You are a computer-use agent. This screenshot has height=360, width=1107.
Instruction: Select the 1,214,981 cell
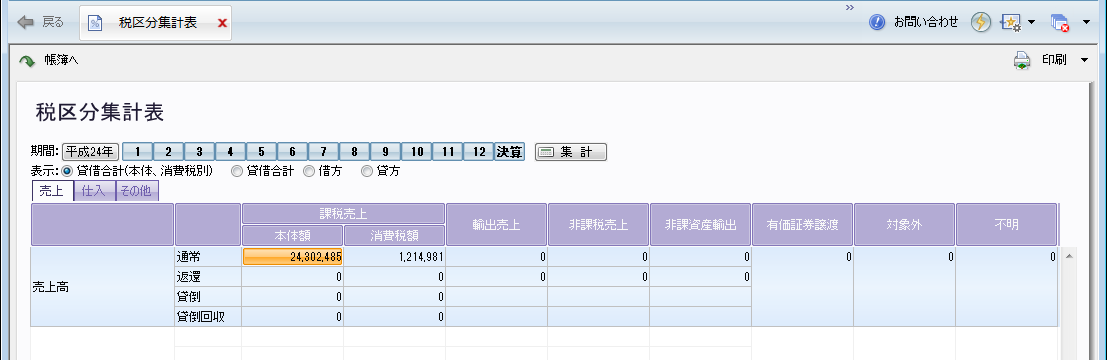coord(394,258)
